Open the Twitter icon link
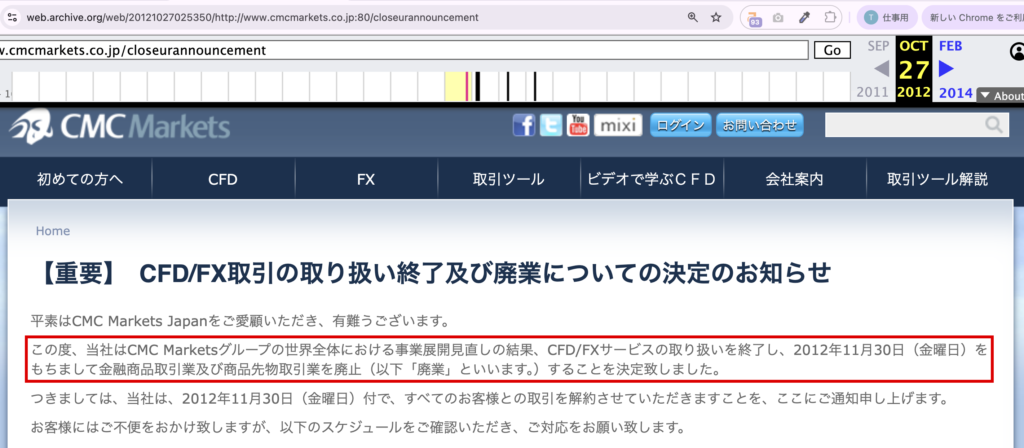The width and height of the screenshot is (1024, 448). [x=551, y=125]
